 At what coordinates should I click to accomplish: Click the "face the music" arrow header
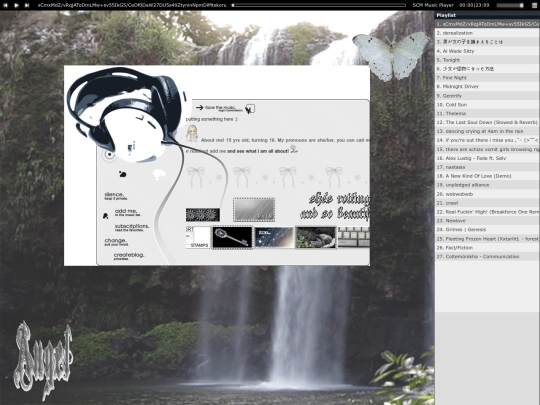tap(220, 108)
